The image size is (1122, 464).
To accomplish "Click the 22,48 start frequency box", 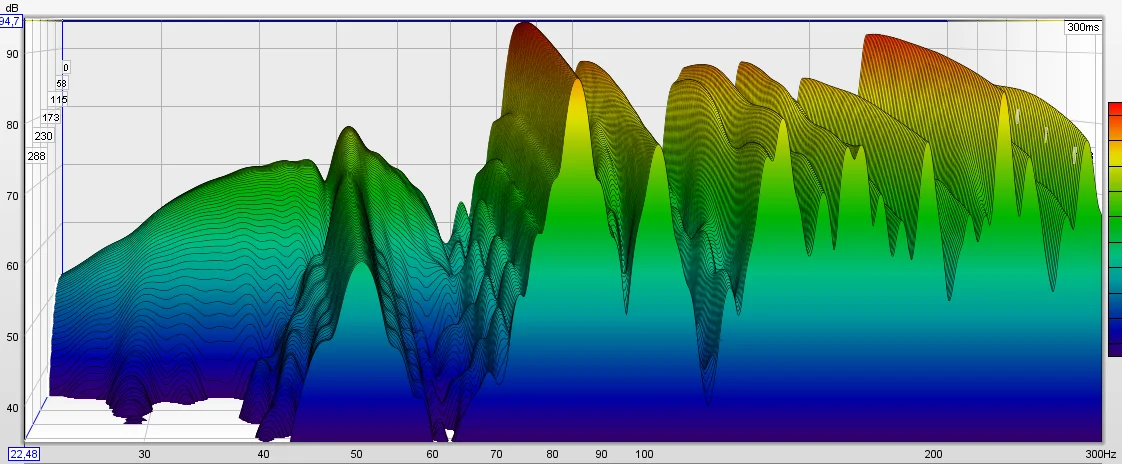I will coord(22,455).
